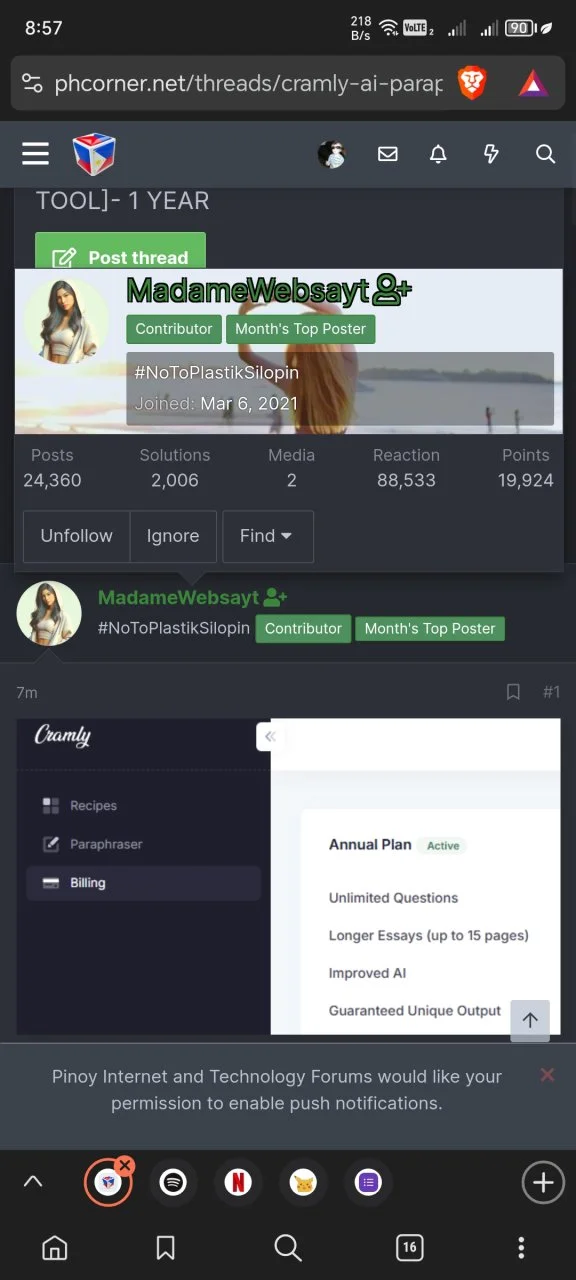Open What's new lightning icon
The width and height of the screenshot is (576, 1280).
[491, 154]
